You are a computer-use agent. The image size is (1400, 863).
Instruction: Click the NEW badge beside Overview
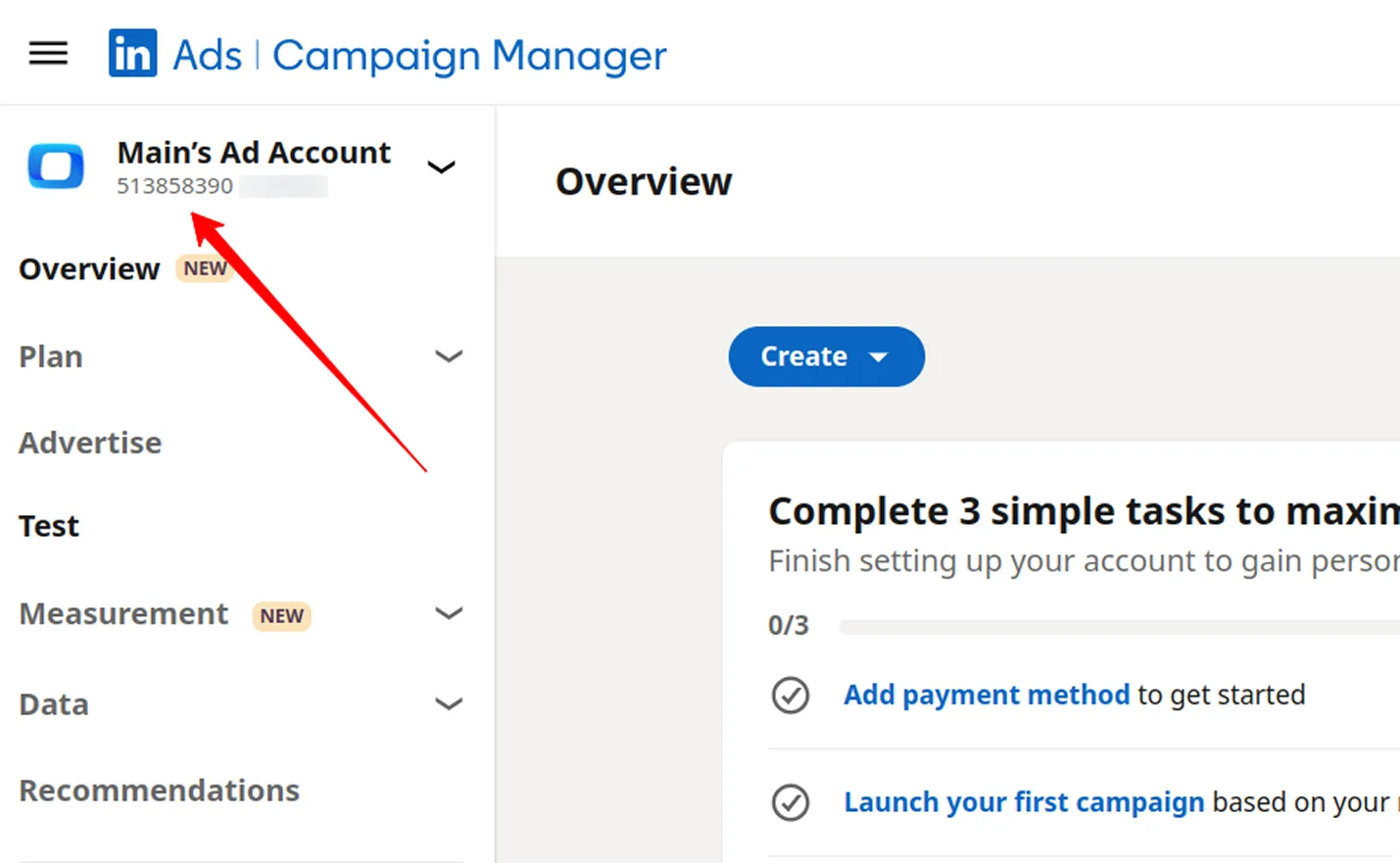pos(204,267)
